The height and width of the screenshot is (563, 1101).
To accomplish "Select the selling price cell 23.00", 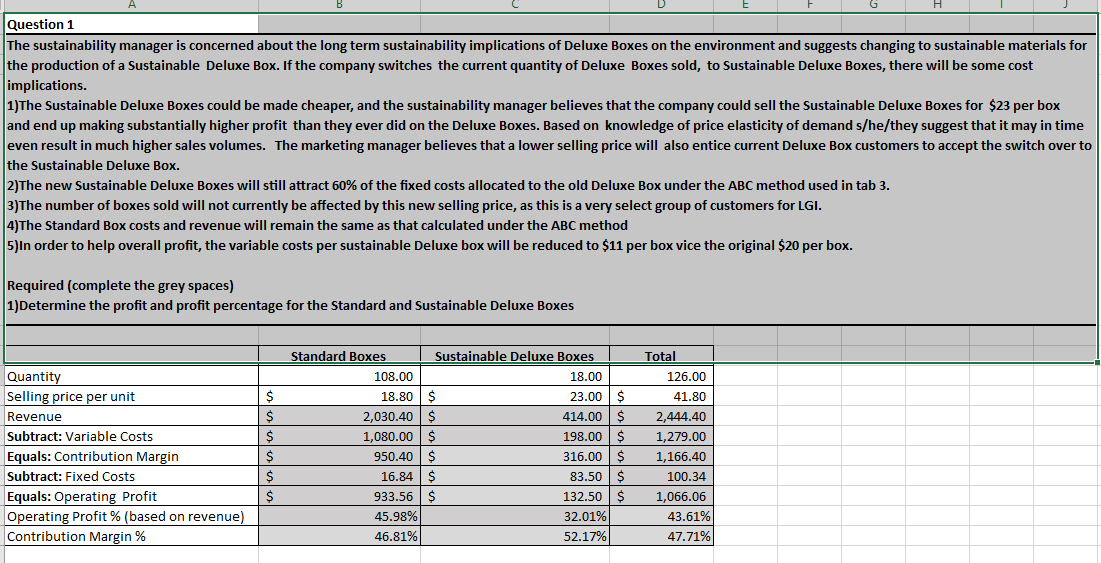I will pyautogui.click(x=515, y=396).
